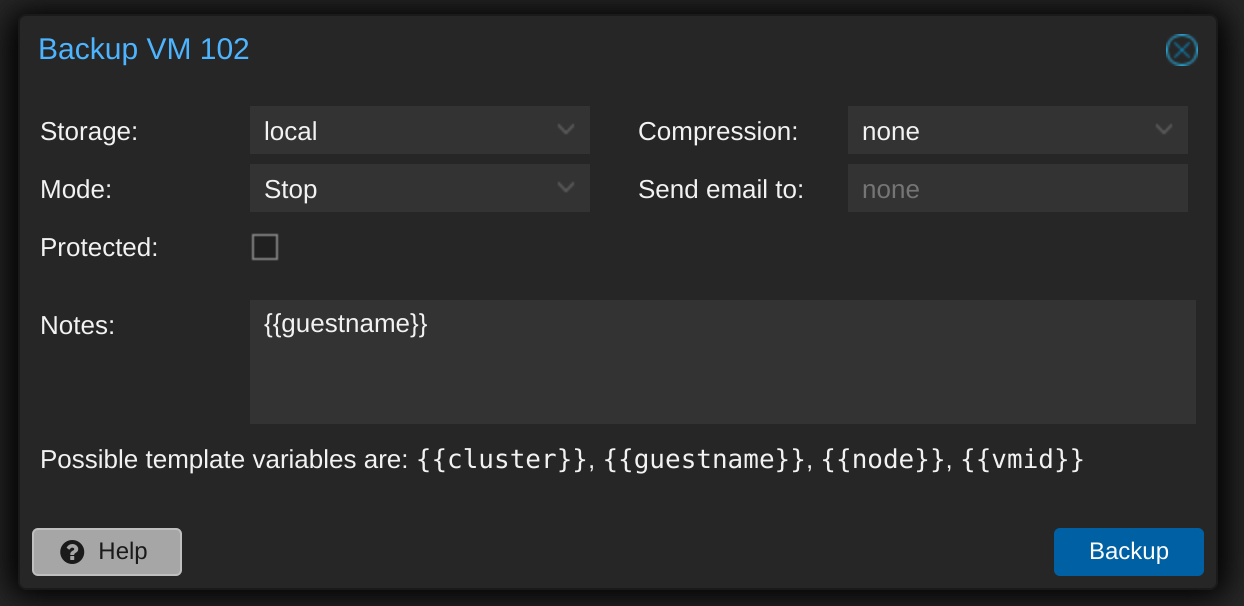Focus the Send email to field
Viewport: 1244px width, 606px height.
click(1018, 188)
